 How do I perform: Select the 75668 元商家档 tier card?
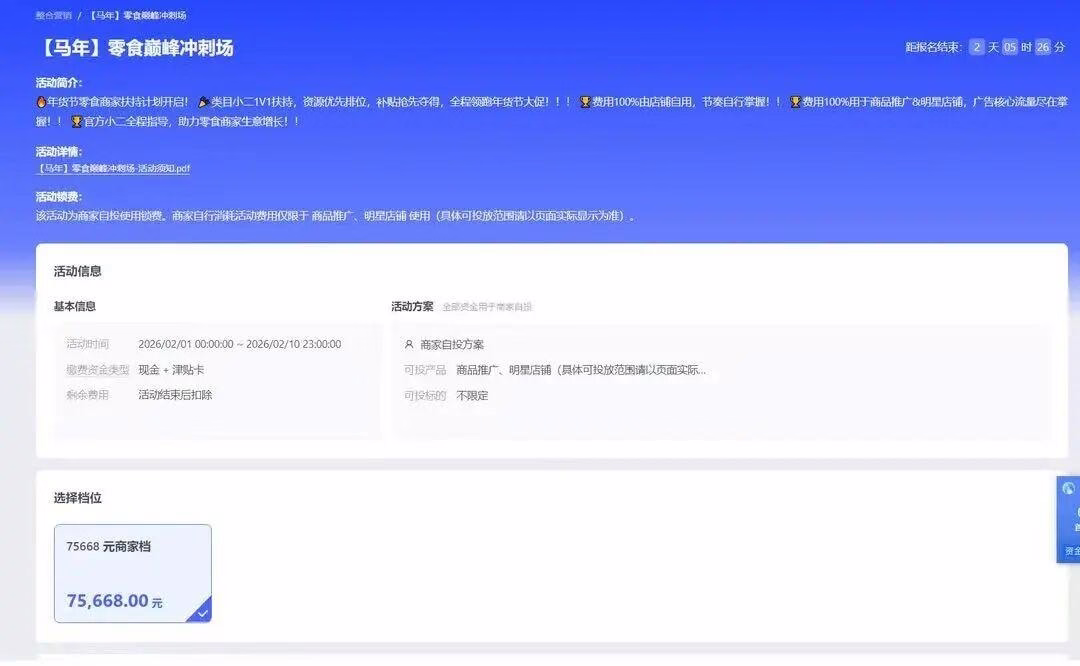132,572
